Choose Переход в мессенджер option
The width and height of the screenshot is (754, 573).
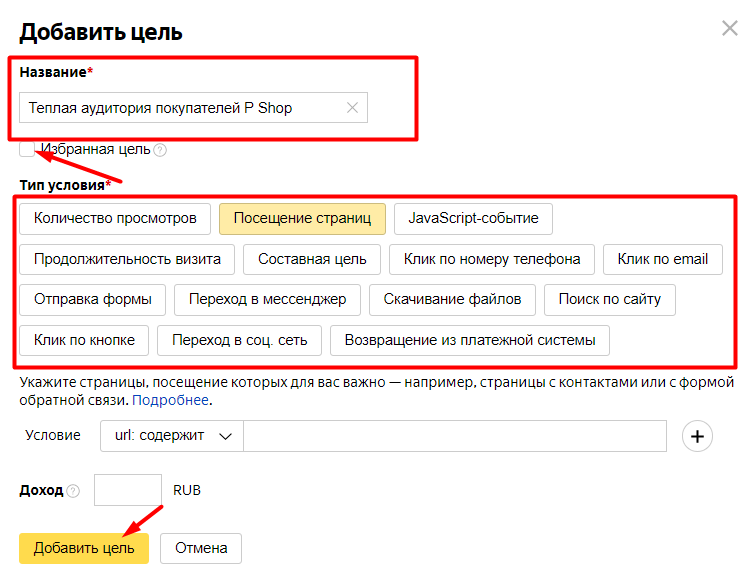(267, 300)
